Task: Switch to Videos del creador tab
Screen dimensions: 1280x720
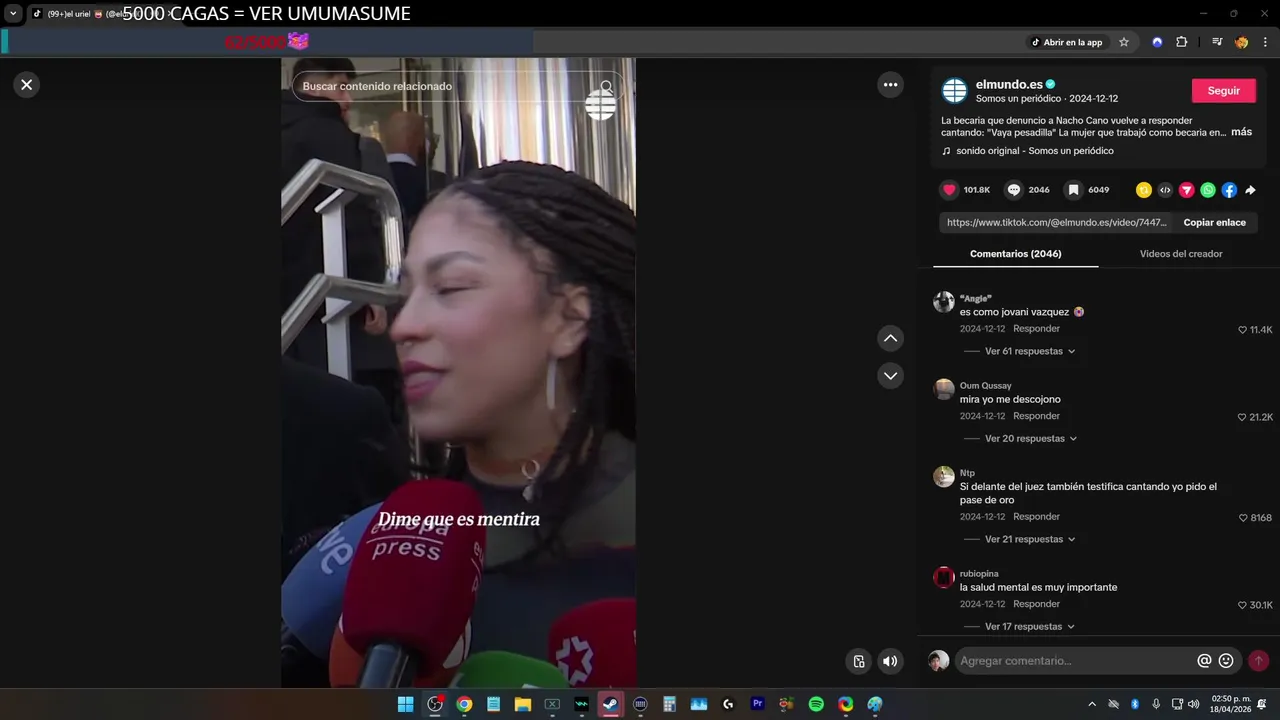Action: [1181, 254]
